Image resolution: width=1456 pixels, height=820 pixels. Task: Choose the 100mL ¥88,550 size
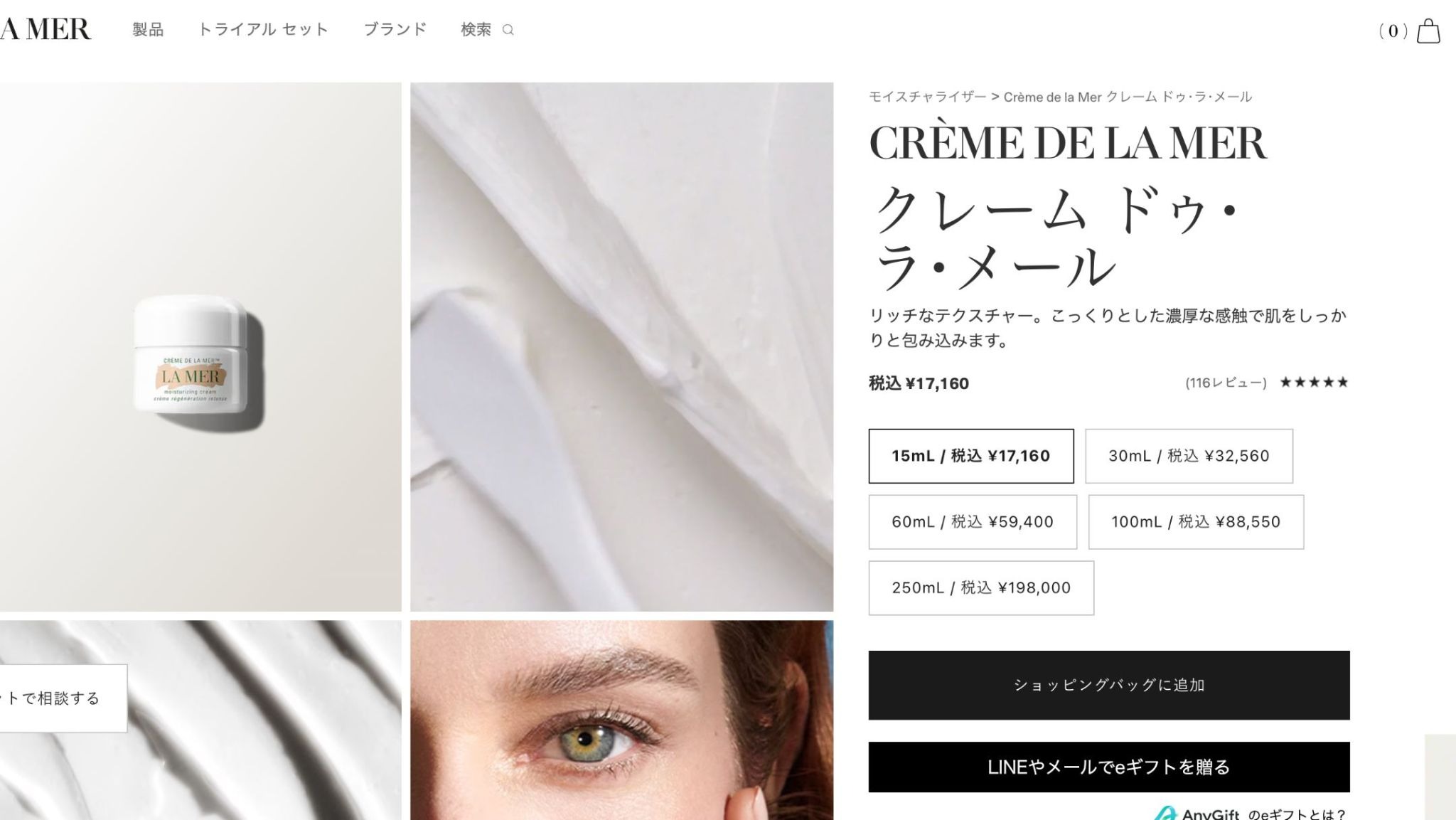click(1196, 522)
